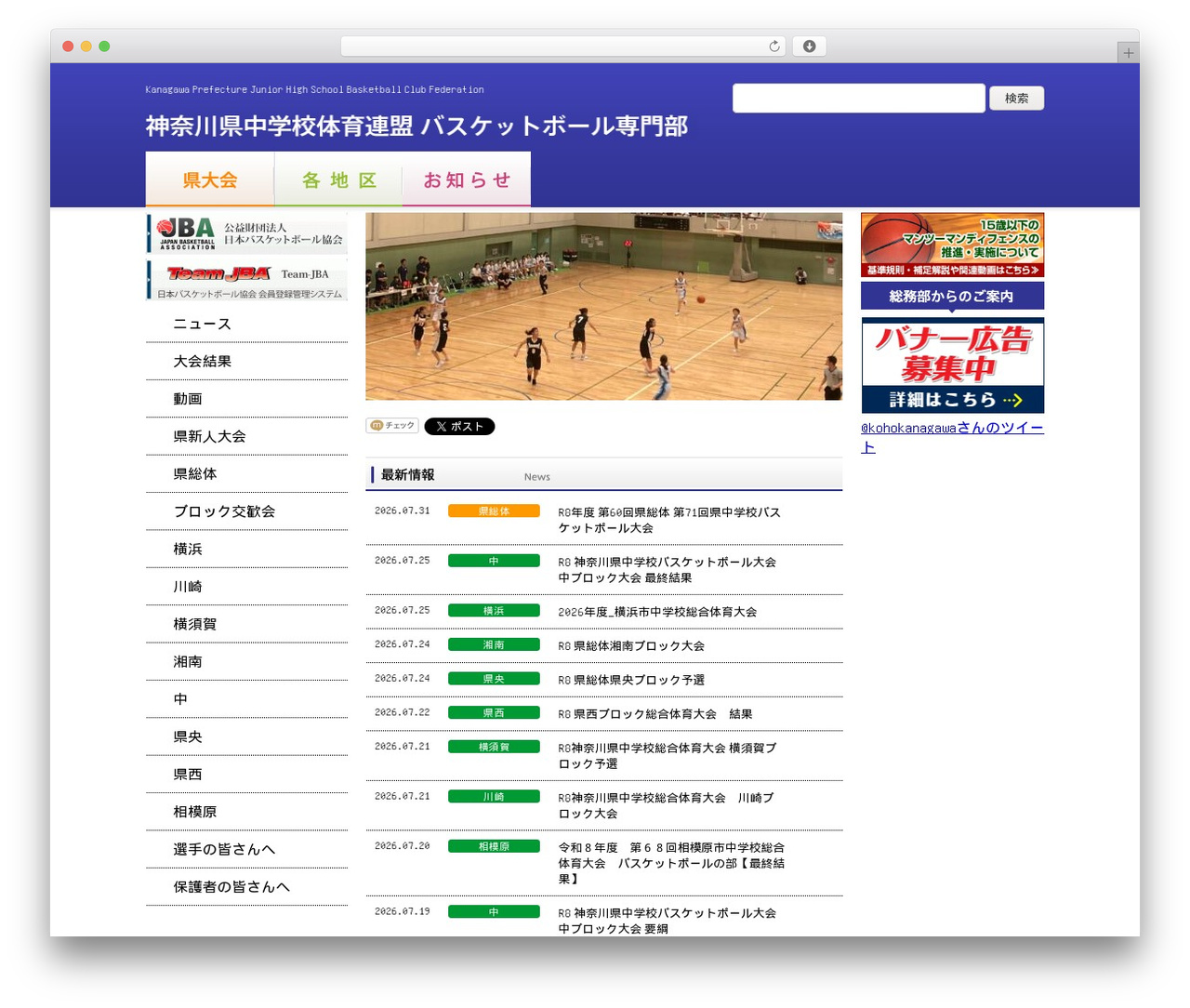
Task: Open the browser downloads icon
Action: point(810,46)
